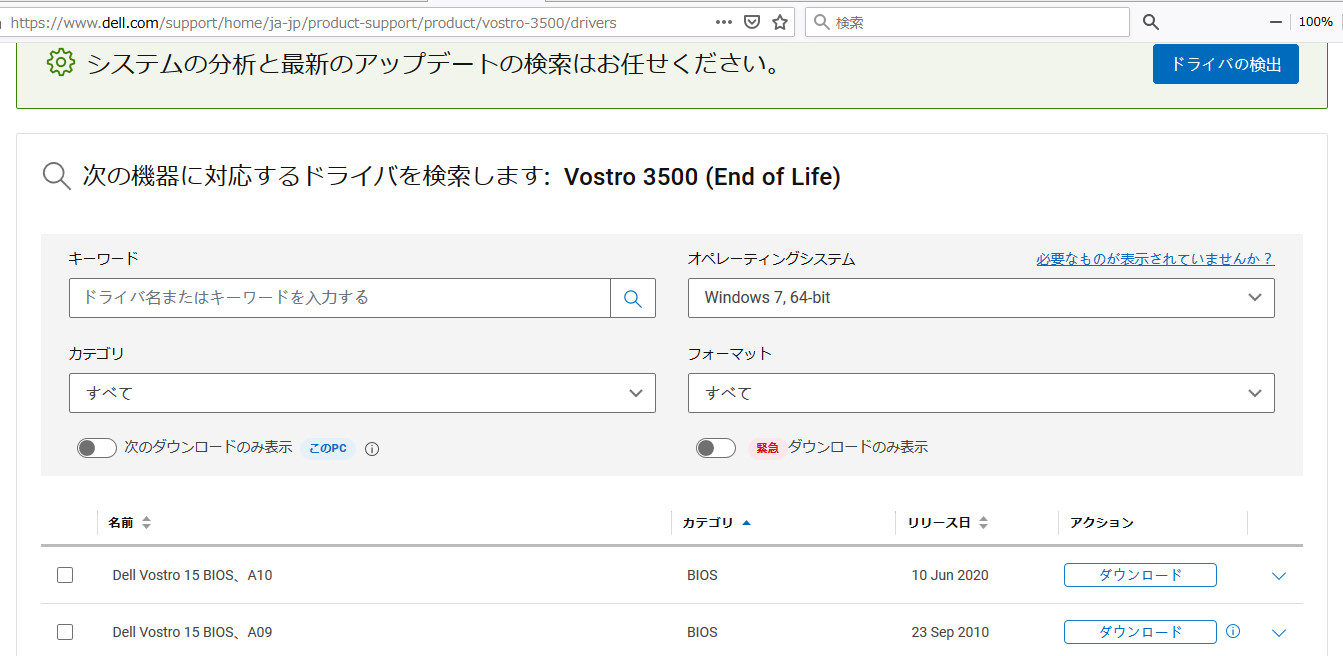Image resolution: width=1343 pixels, height=656 pixels.
Task: Expand details for Dell Vostro 15 BIOS A10
Action: [1278, 575]
